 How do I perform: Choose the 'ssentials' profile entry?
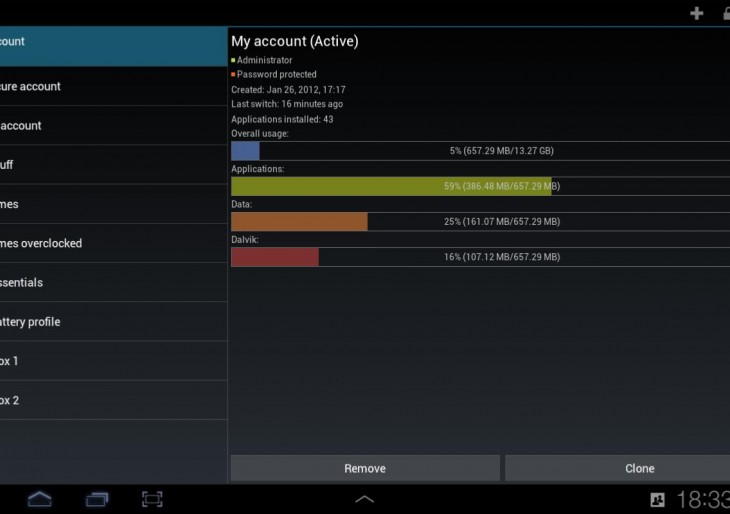pyautogui.click(x=114, y=282)
